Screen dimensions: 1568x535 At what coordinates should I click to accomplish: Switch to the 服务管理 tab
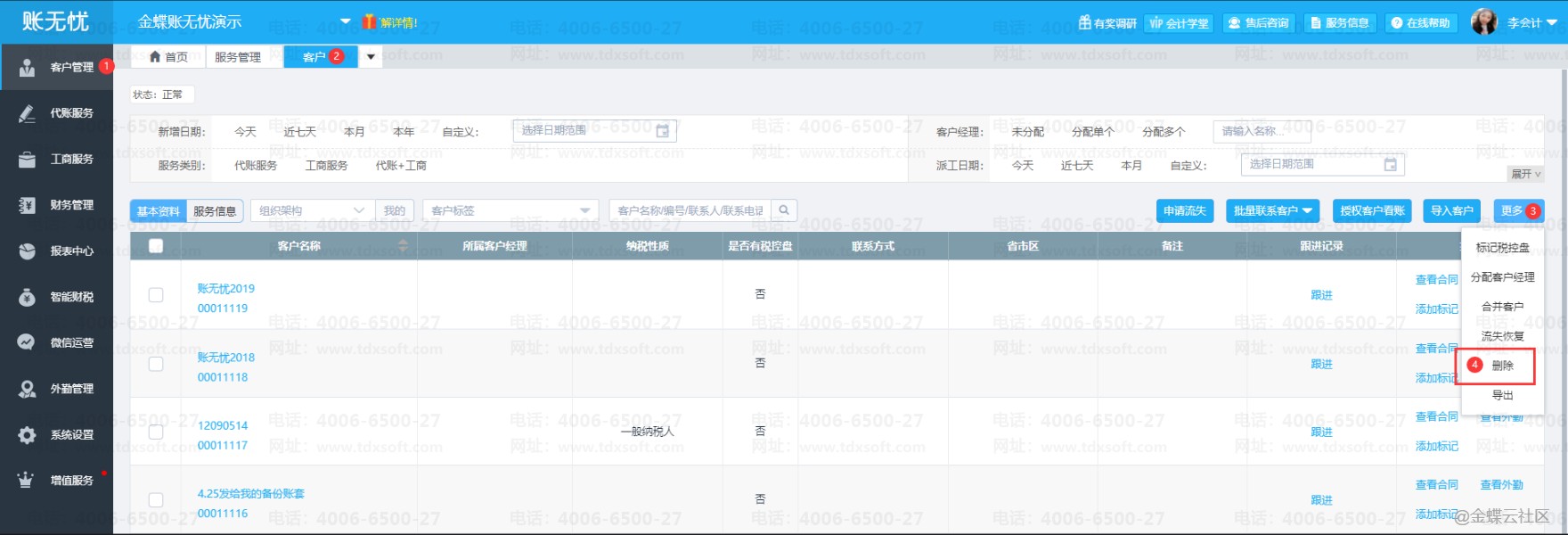click(x=237, y=57)
